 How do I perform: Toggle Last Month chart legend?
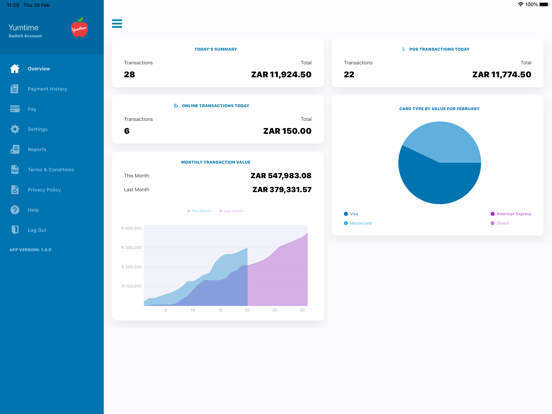[231, 211]
